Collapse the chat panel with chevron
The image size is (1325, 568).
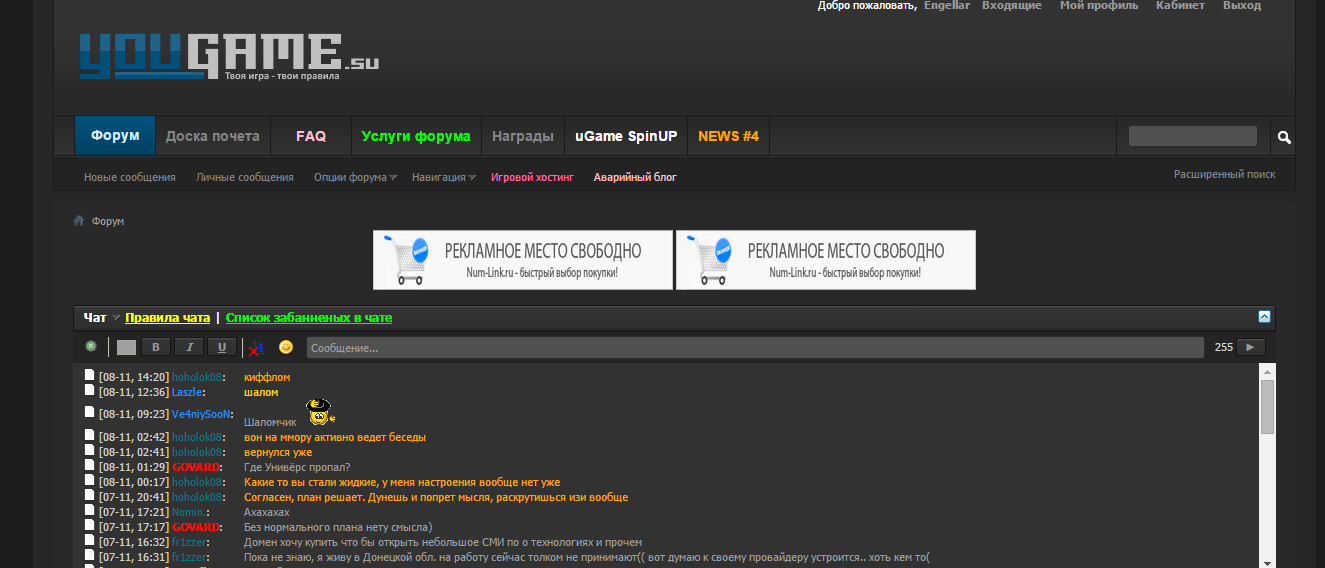click(1264, 317)
